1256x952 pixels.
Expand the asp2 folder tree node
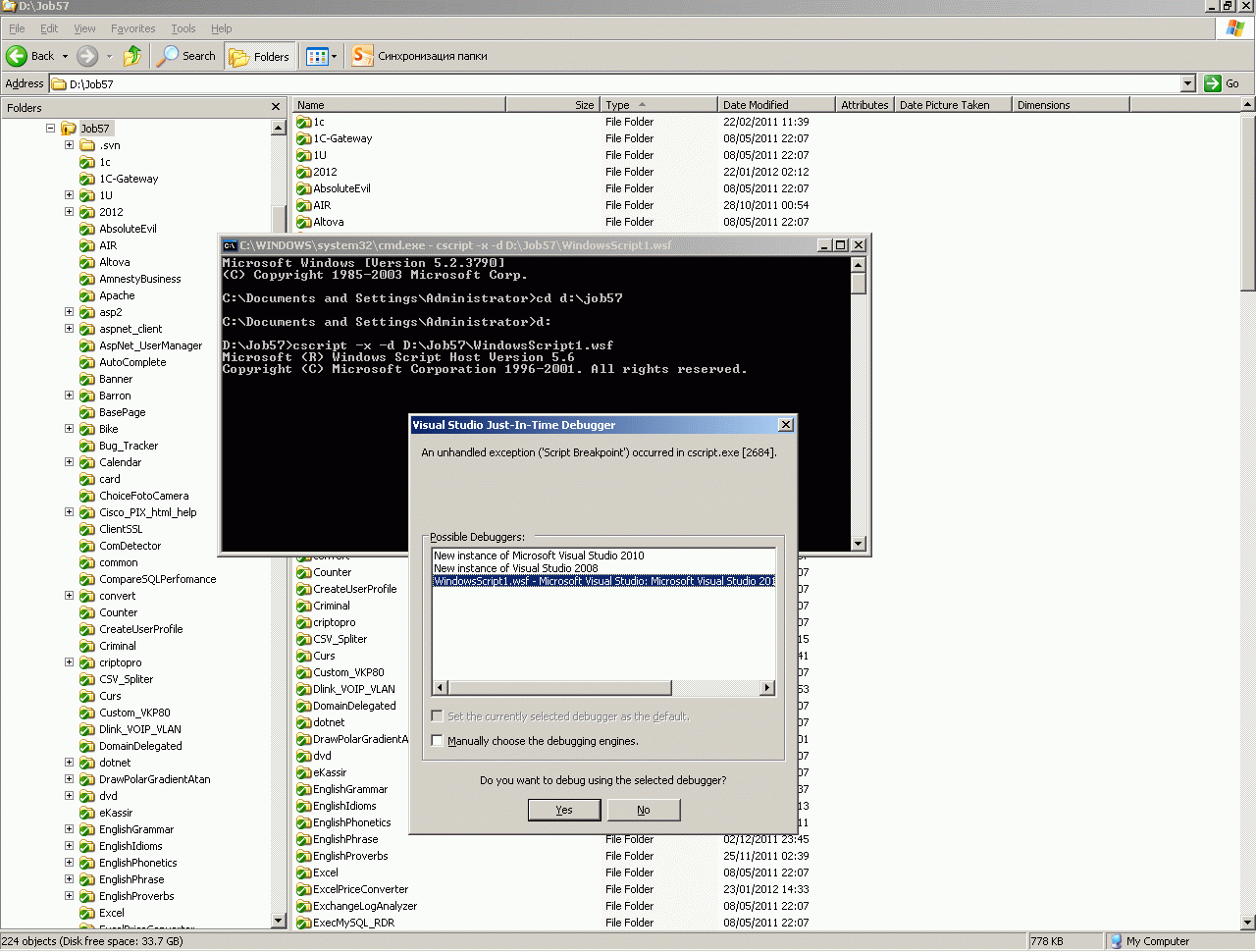pyautogui.click(x=69, y=312)
